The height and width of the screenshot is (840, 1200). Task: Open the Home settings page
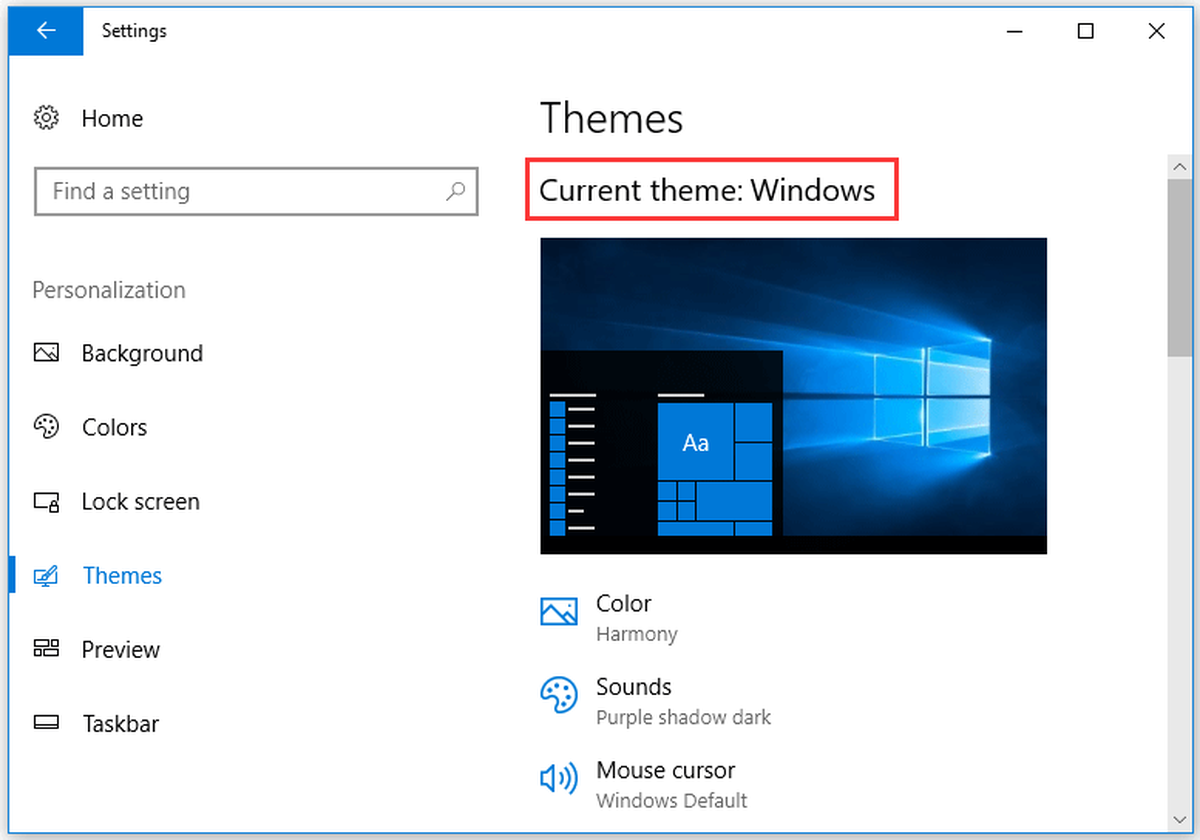coord(112,118)
